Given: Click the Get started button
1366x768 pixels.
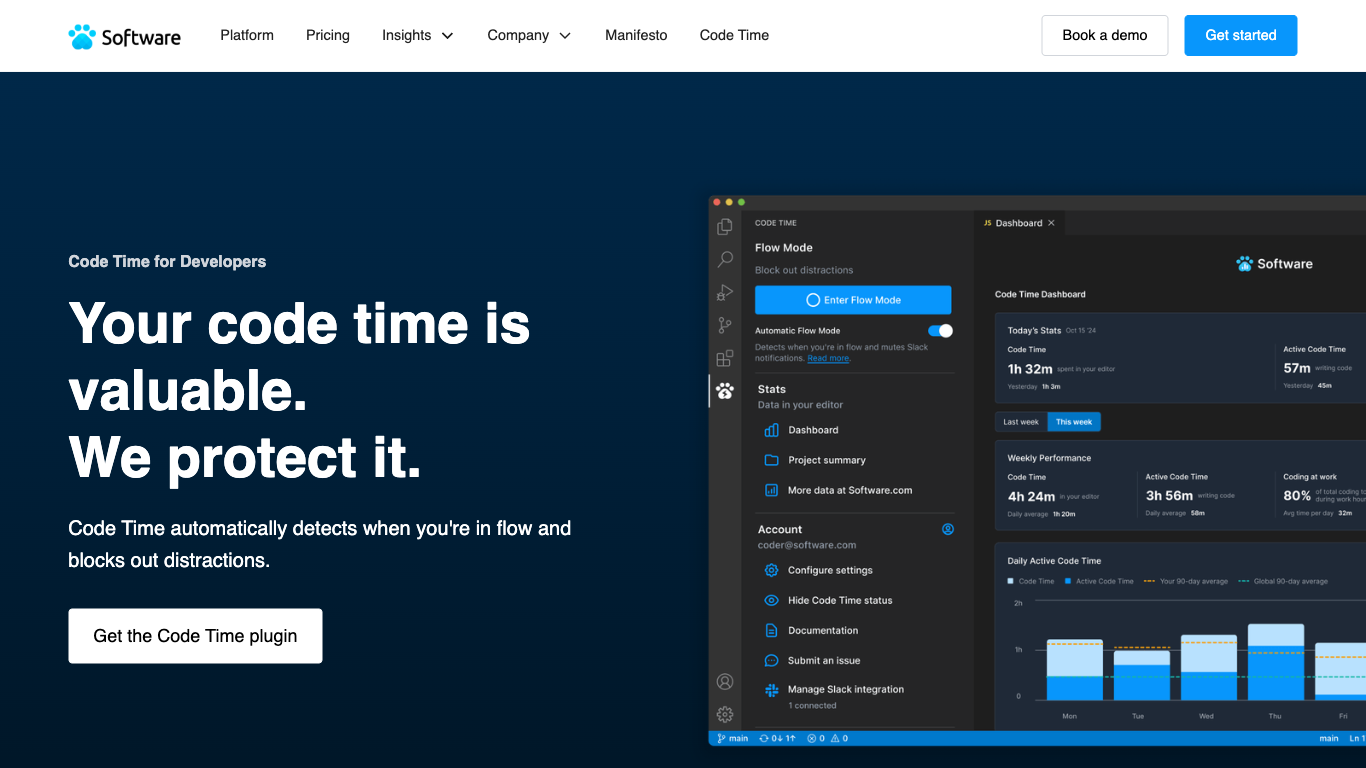Looking at the screenshot, I should tap(1240, 36).
